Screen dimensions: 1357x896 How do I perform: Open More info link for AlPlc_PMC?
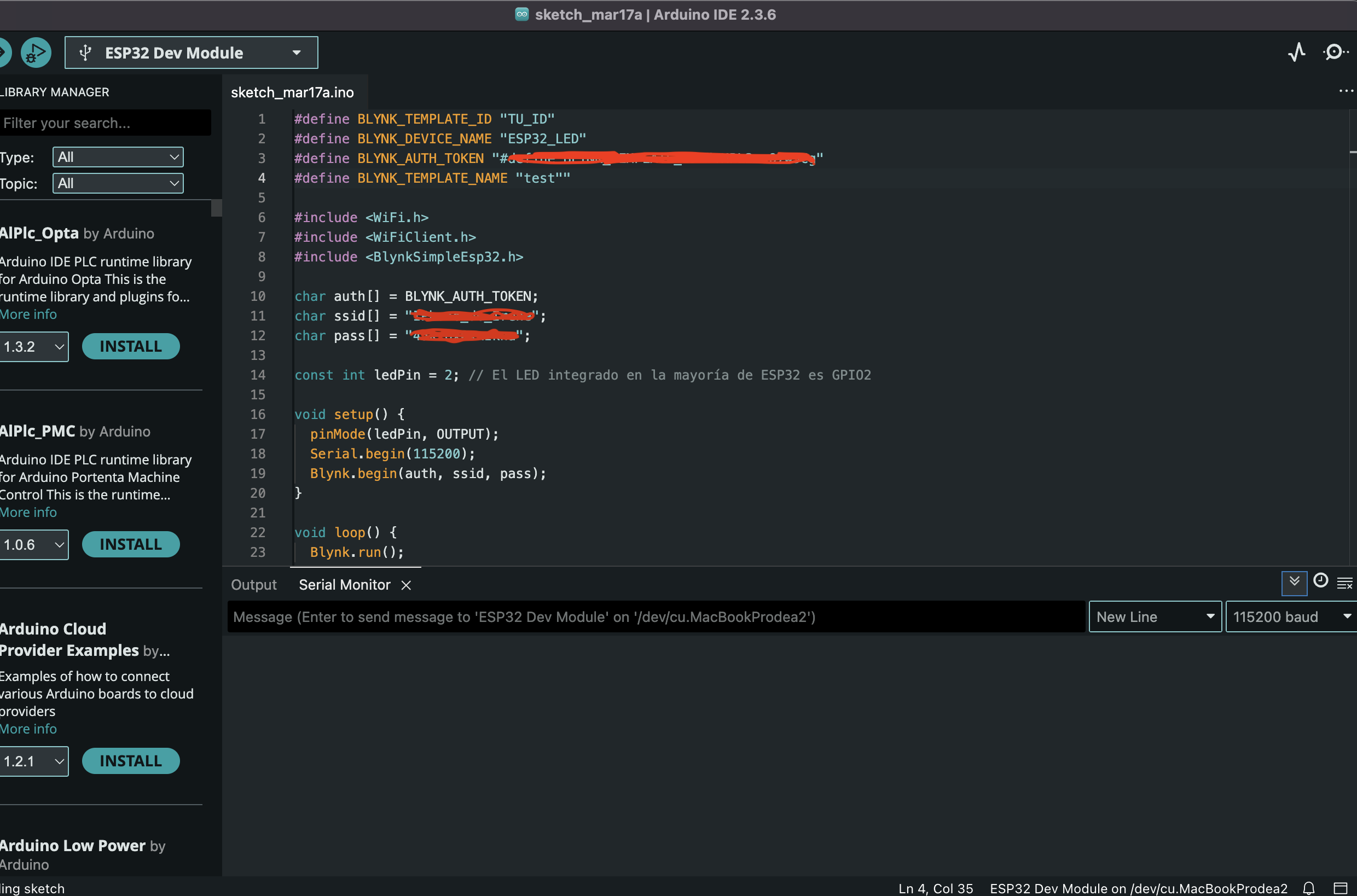(28, 512)
